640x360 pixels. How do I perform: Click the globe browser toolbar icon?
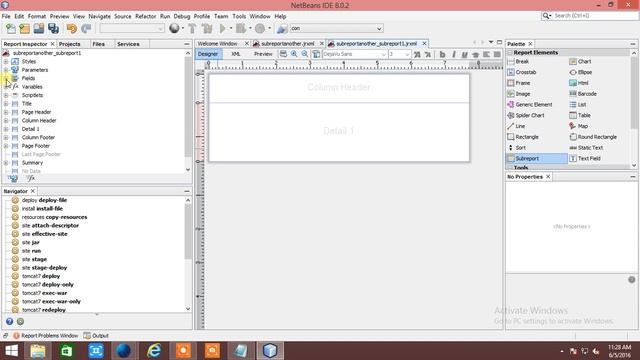click(174, 28)
